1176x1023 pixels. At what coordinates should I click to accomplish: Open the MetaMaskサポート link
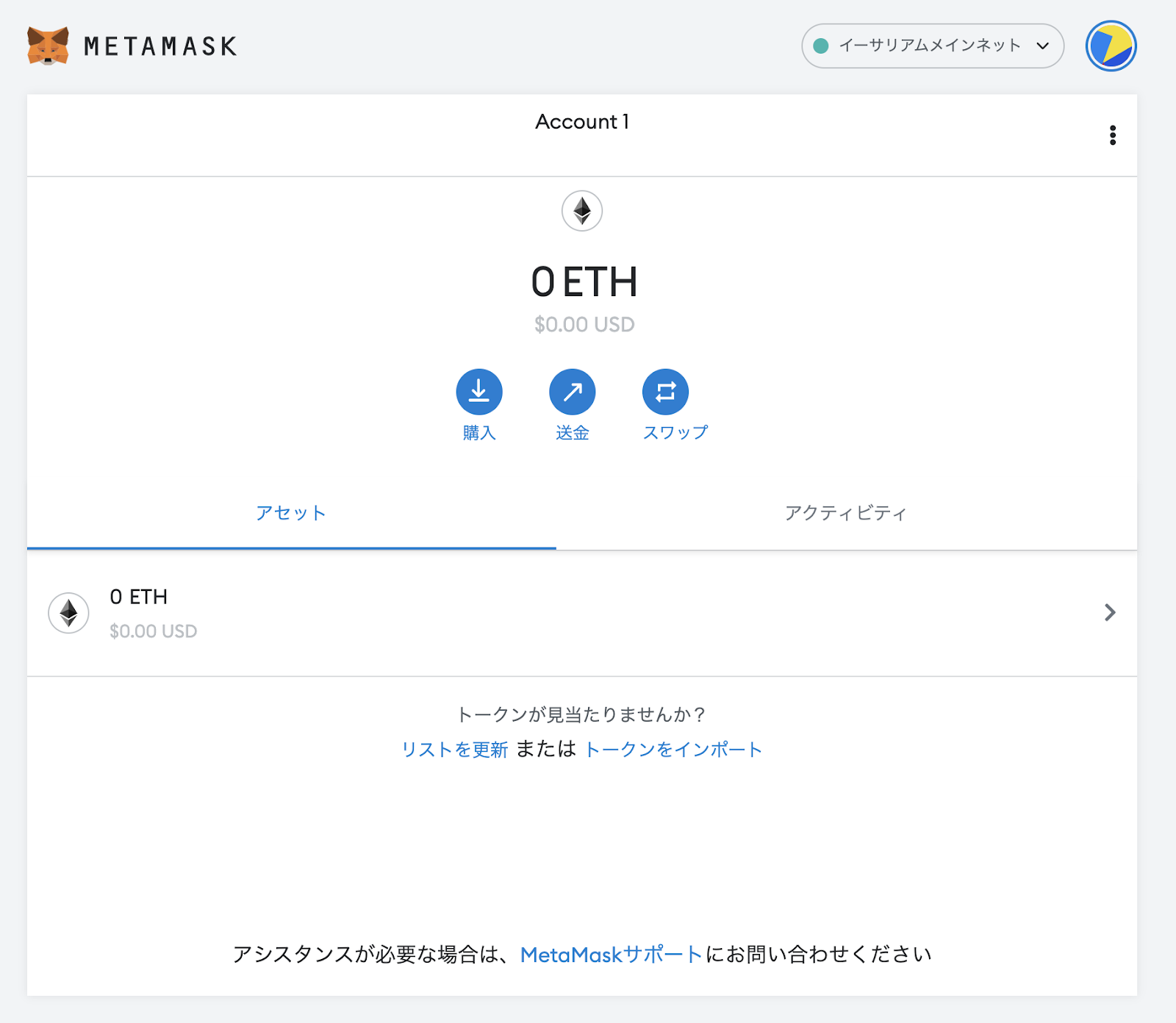[612, 955]
